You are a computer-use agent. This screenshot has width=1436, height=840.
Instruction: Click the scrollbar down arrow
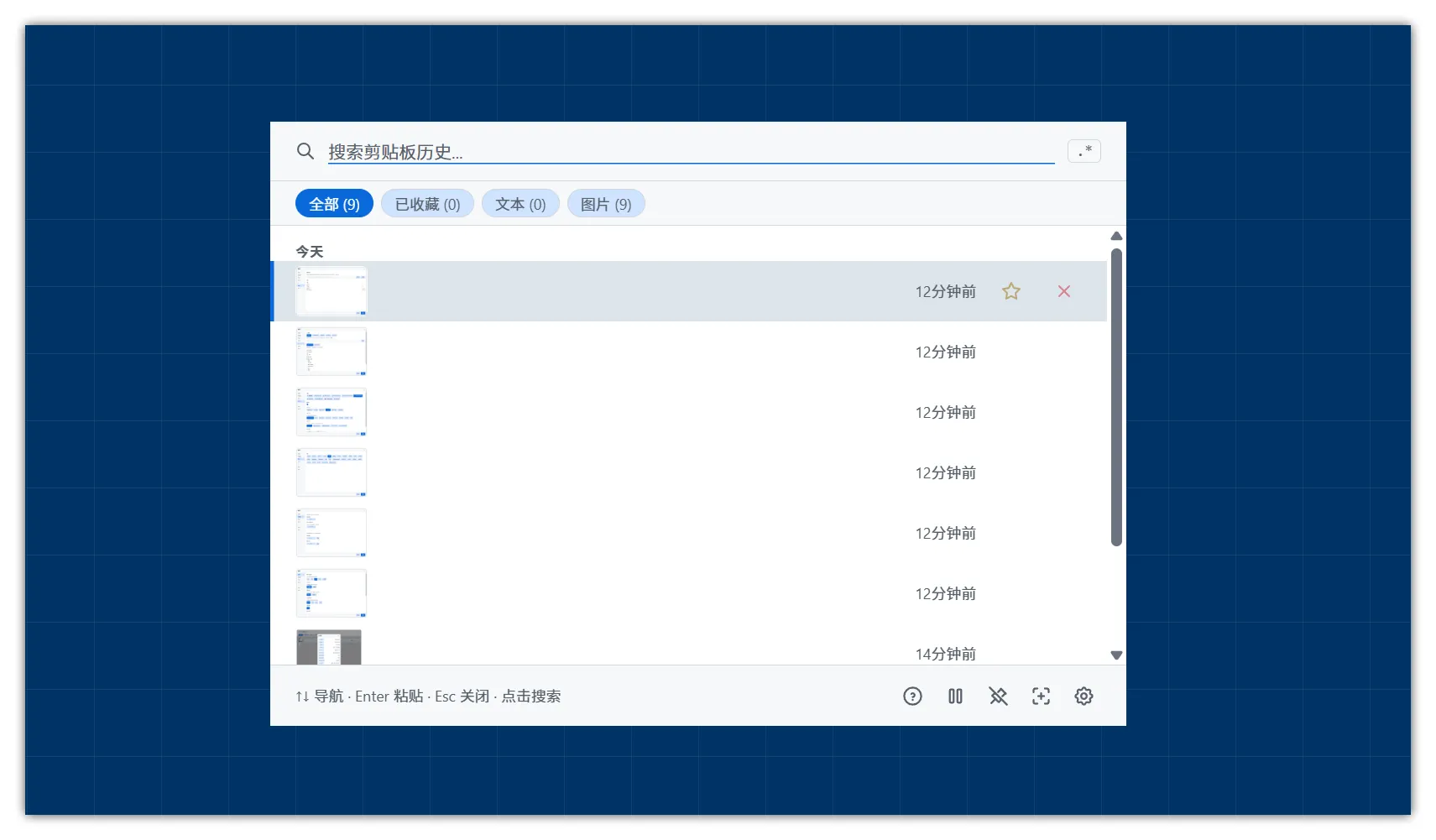pos(1116,655)
